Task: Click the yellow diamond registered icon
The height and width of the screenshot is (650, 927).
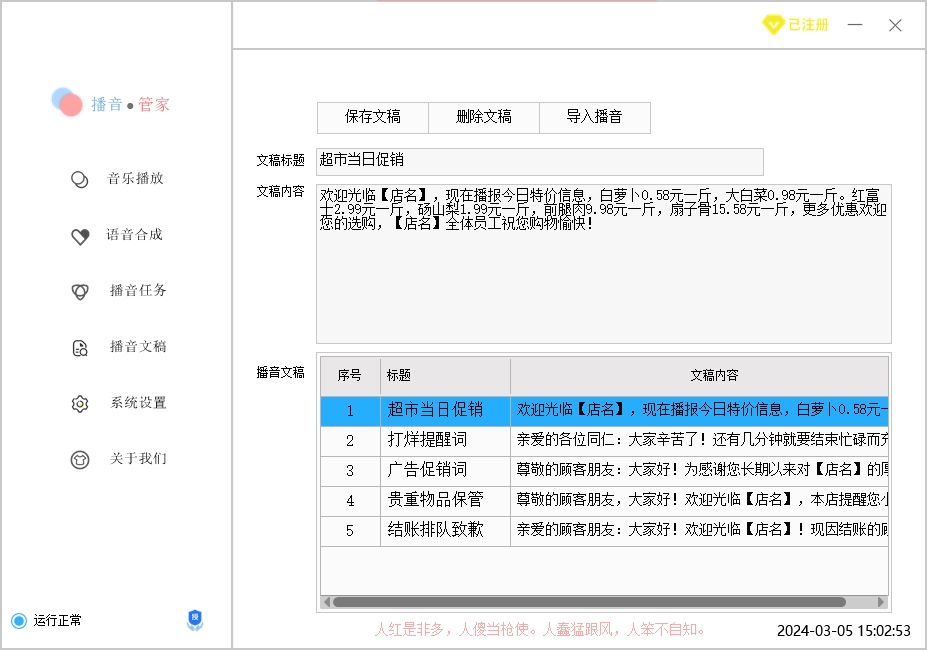Action: (x=773, y=25)
